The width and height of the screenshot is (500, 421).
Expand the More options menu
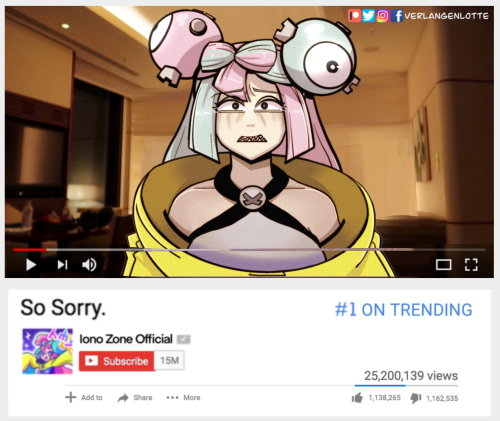click(x=183, y=397)
